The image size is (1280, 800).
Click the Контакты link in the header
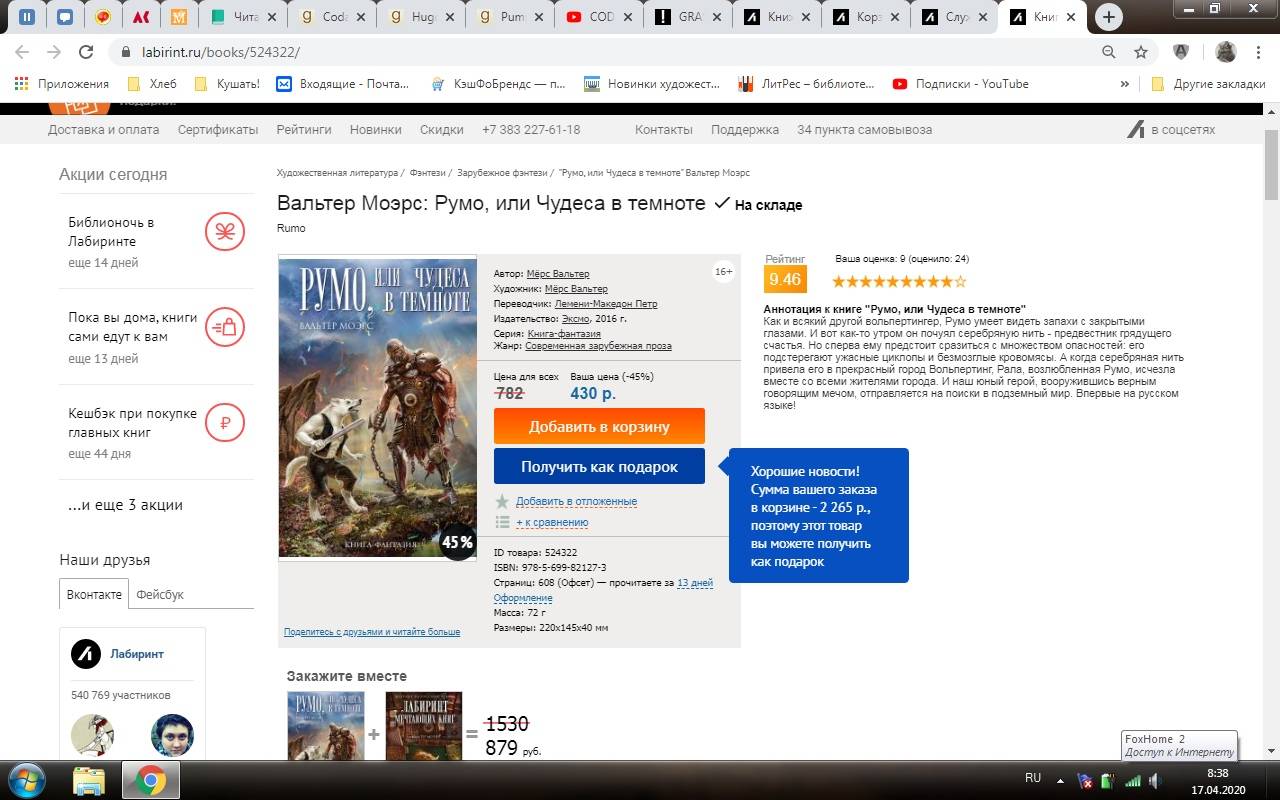pyautogui.click(x=663, y=130)
